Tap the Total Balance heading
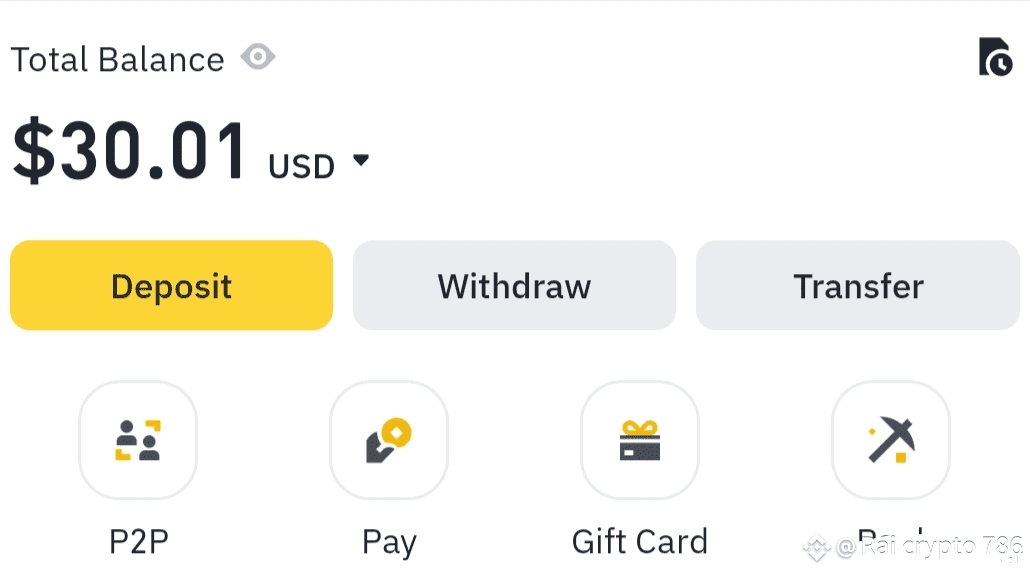Screen dimensions: 1030x573 [118, 60]
